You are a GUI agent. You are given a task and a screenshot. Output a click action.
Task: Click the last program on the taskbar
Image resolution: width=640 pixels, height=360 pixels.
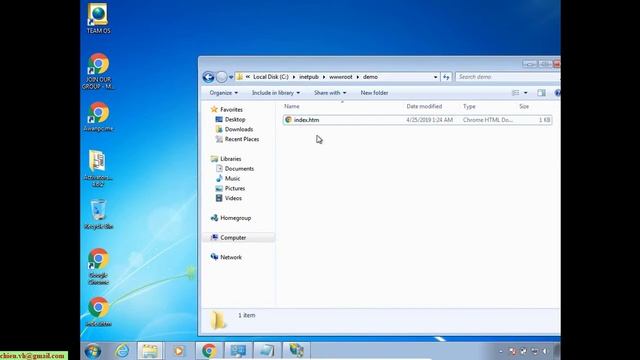(296, 351)
